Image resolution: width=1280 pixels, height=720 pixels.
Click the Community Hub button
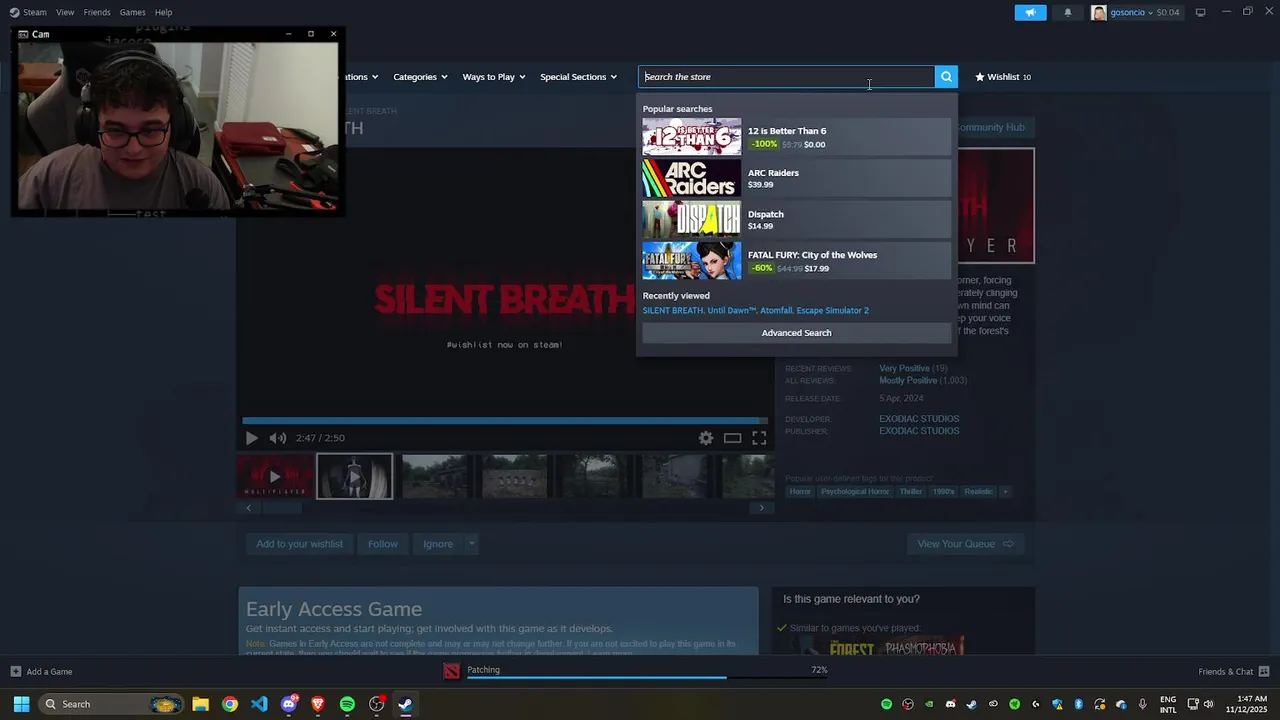[992, 127]
